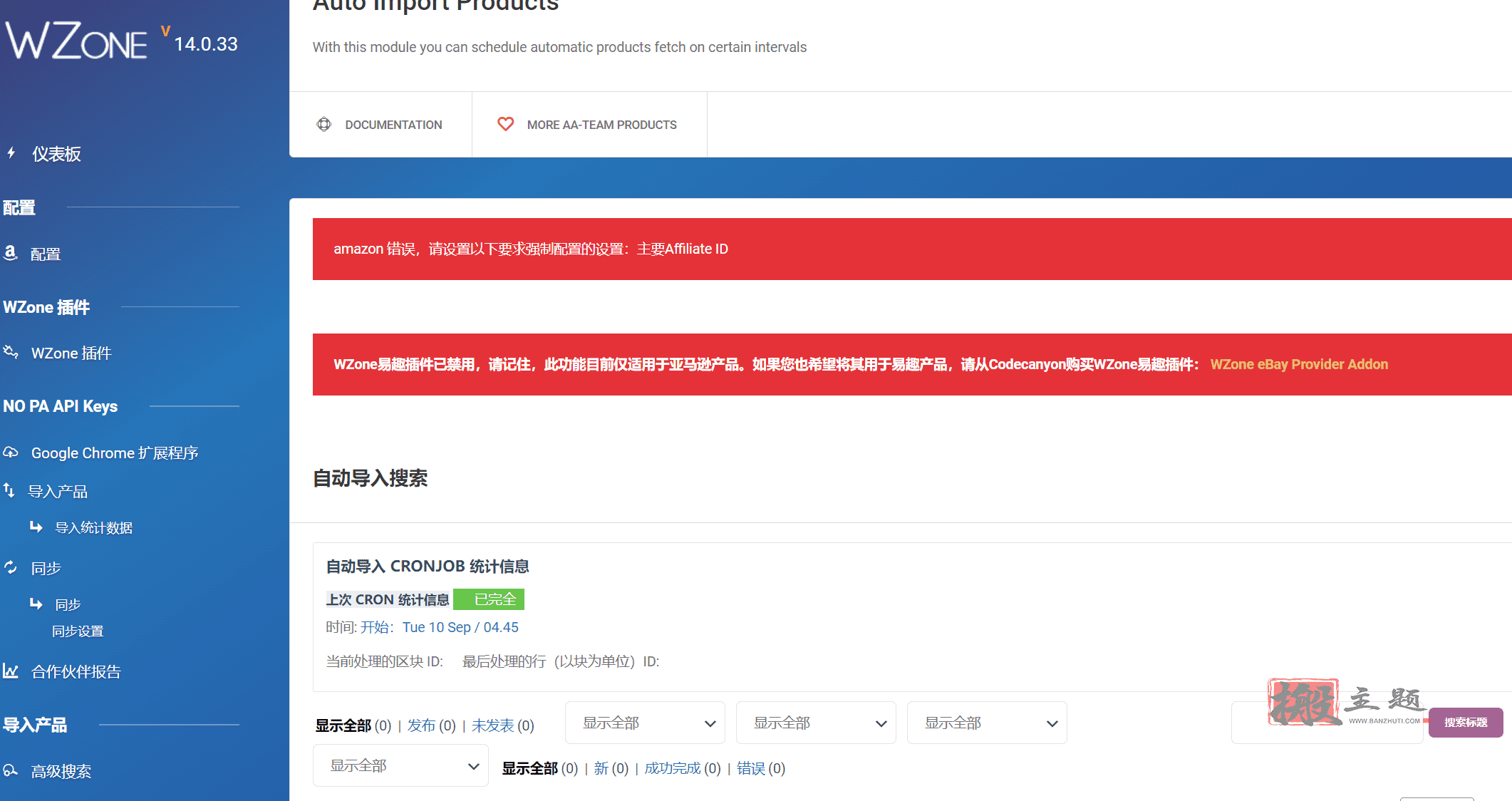Click the heart icon beside MORE AA-TEAM PRODUCTS
The height and width of the screenshot is (801, 1512).
(506, 124)
